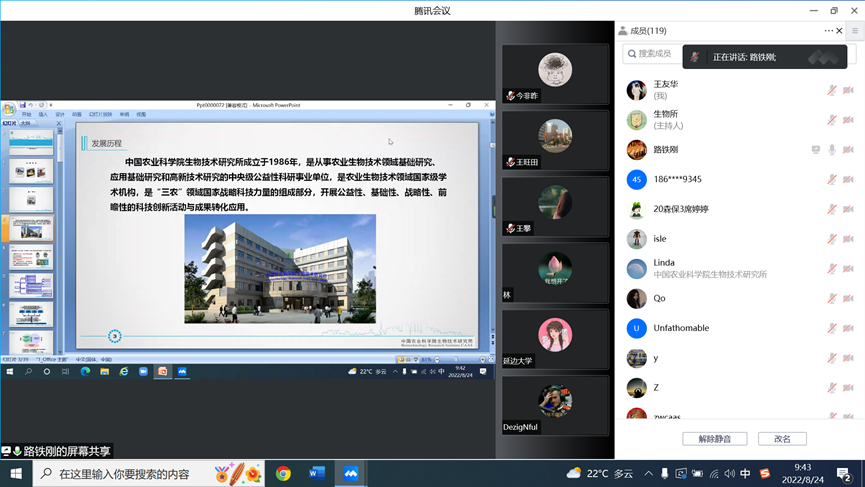Click the hamburger menu icon beside members panel

click(x=855, y=31)
